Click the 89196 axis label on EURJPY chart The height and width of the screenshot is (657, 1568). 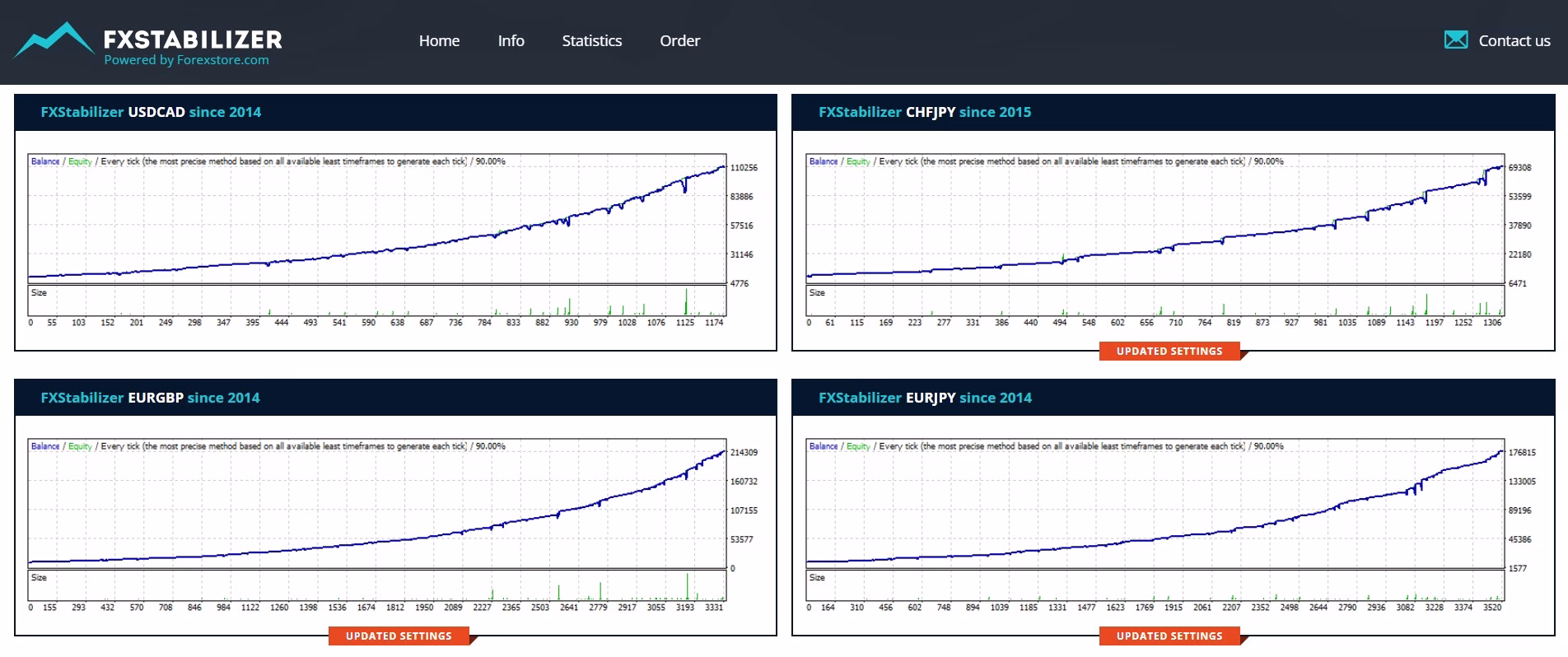tap(1520, 511)
